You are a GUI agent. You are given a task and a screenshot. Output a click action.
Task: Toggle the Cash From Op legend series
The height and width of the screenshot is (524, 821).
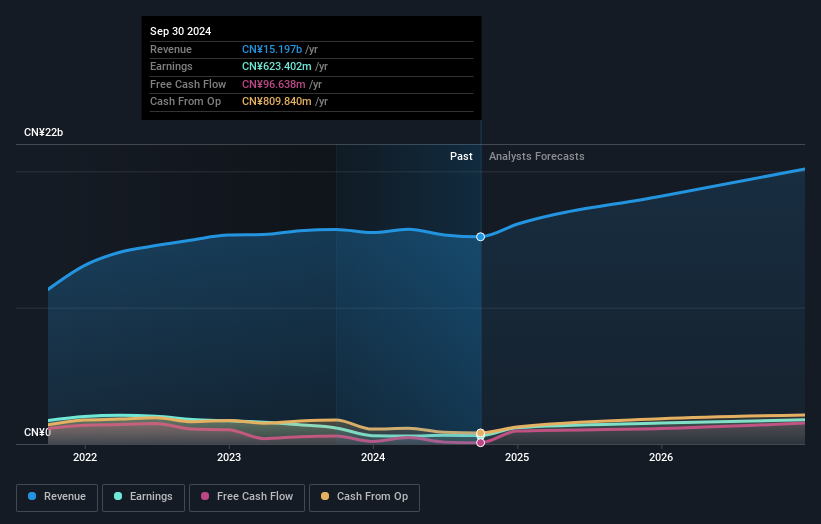[x=364, y=497]
